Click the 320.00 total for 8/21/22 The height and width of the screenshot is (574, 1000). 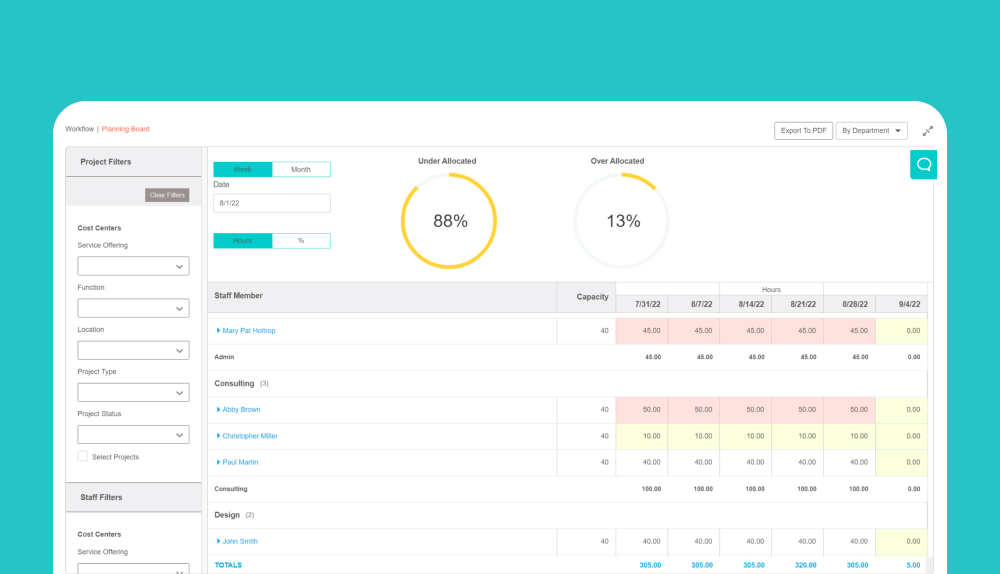[x=805, y=565]
